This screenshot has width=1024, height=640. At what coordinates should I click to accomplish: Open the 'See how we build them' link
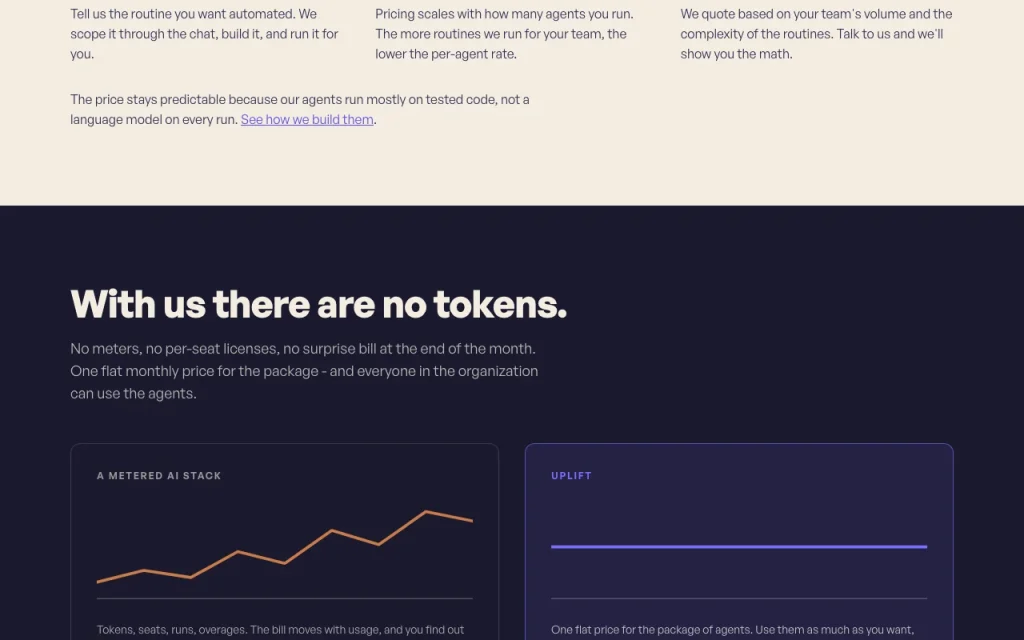coord(307,120)
